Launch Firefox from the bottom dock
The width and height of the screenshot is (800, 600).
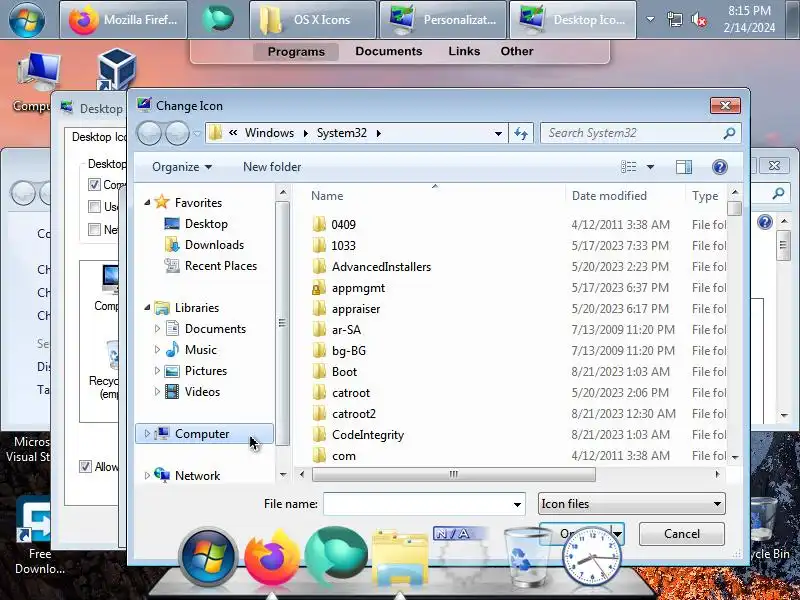tap(271, 558)
